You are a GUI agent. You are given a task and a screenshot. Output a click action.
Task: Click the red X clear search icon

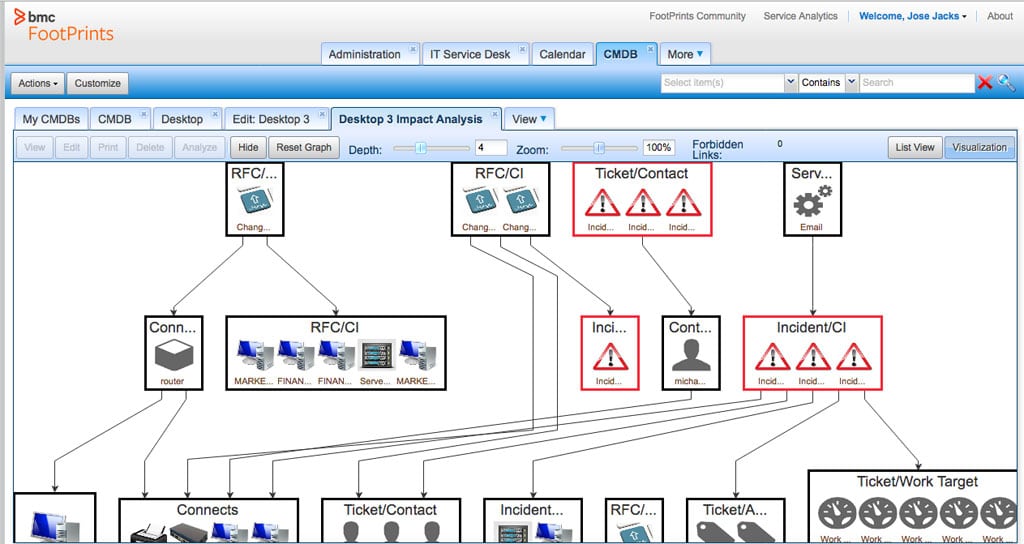985,83
